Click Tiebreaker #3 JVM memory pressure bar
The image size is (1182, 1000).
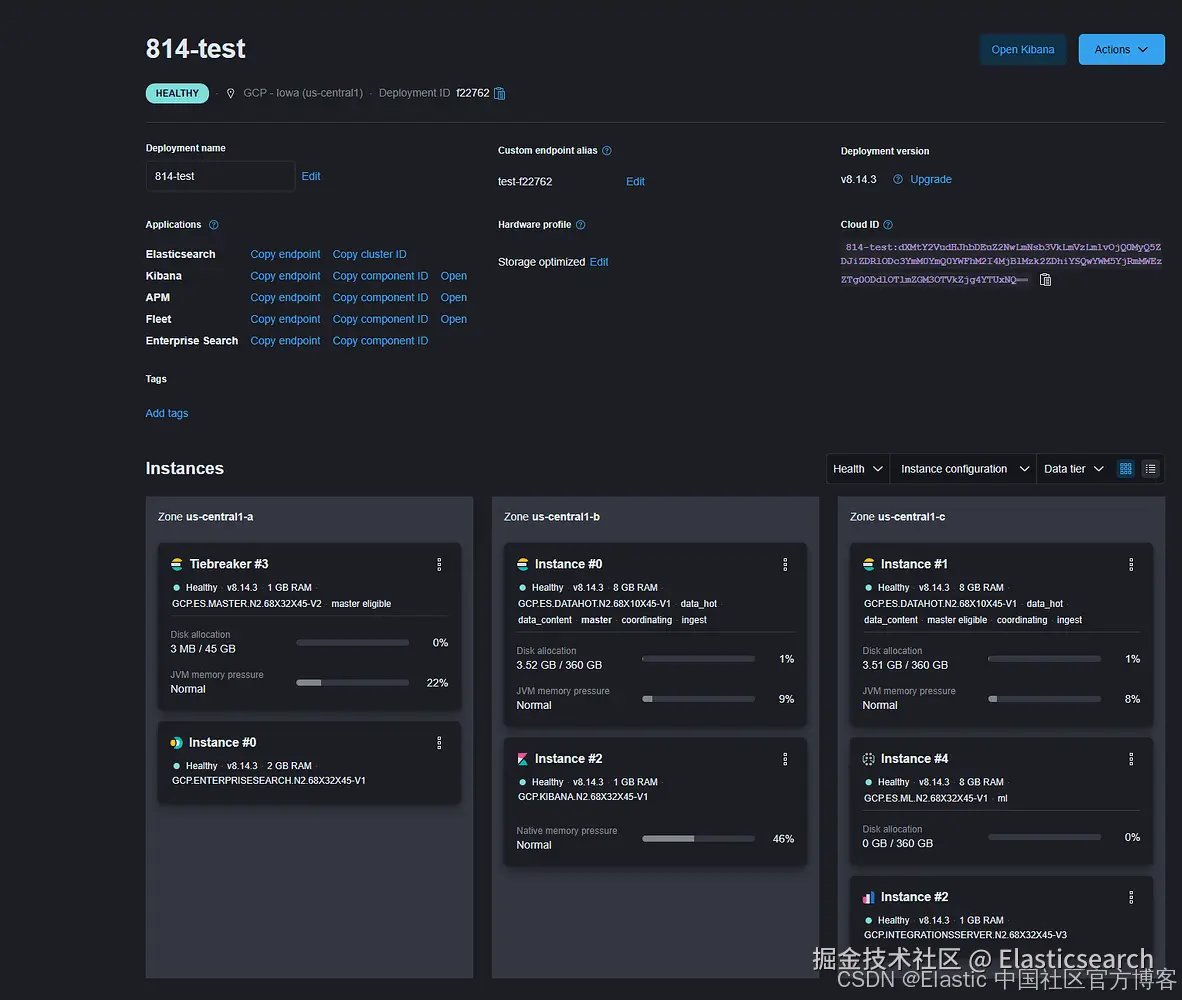352,683
